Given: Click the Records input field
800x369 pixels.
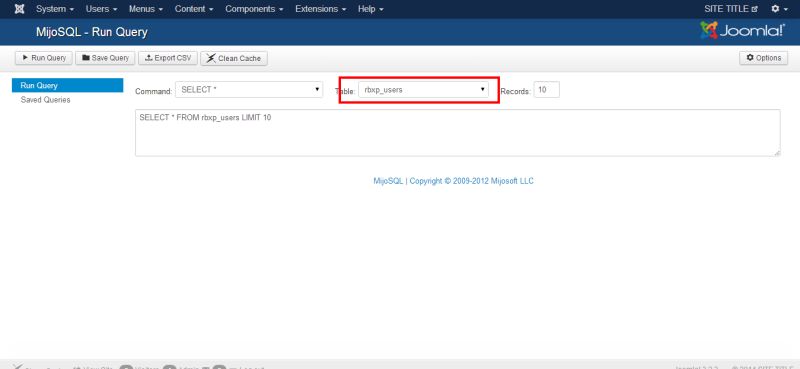Looking at the screenshot, I should [547, 90].
